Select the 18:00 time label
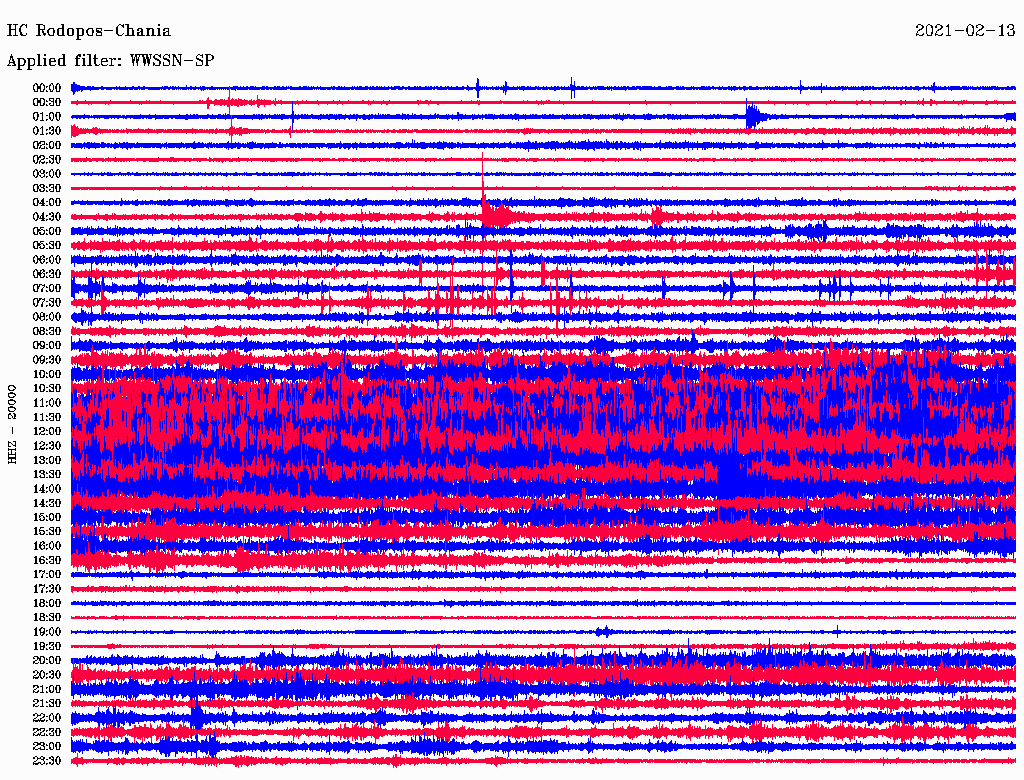 click(47, 604)
